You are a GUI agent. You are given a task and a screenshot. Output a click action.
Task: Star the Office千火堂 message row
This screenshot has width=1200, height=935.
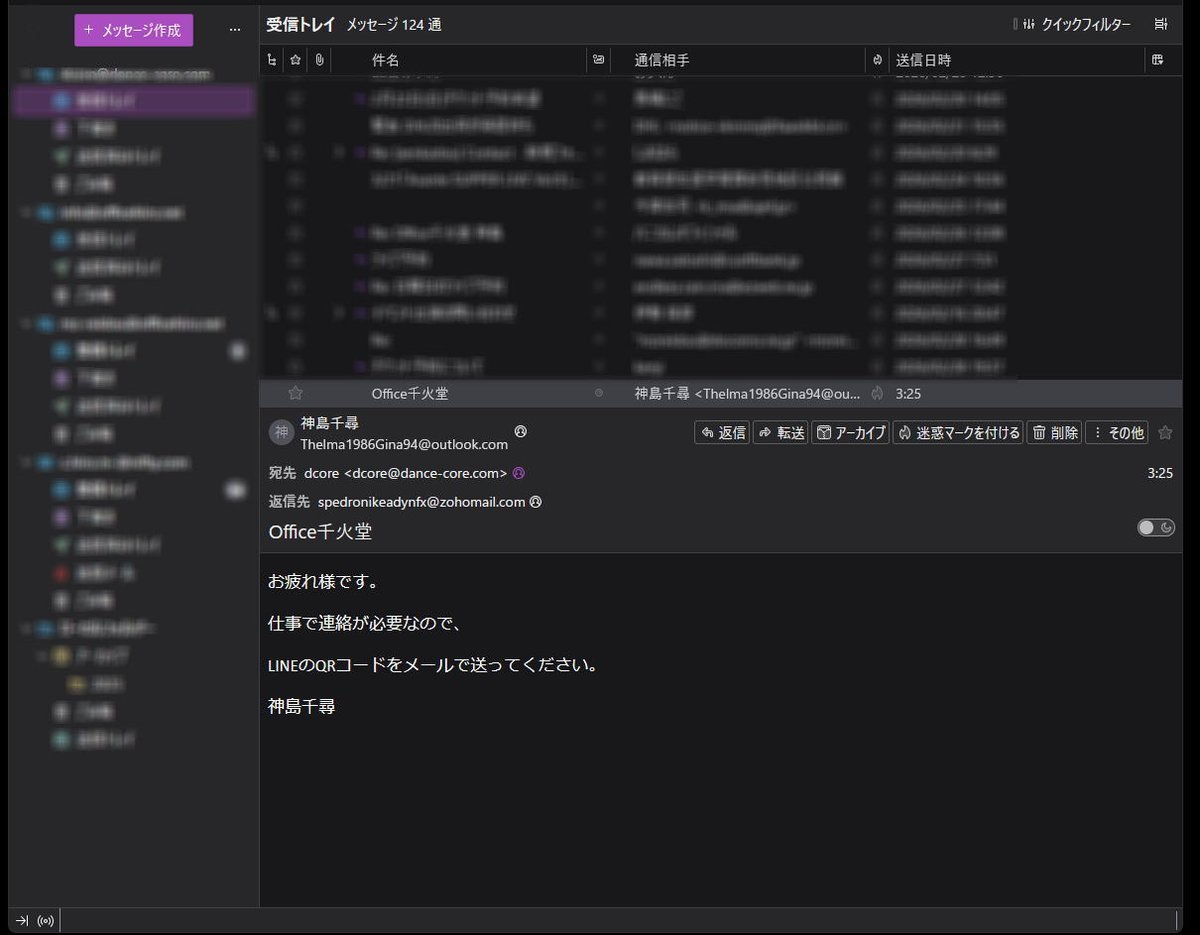tap(295, 393)
